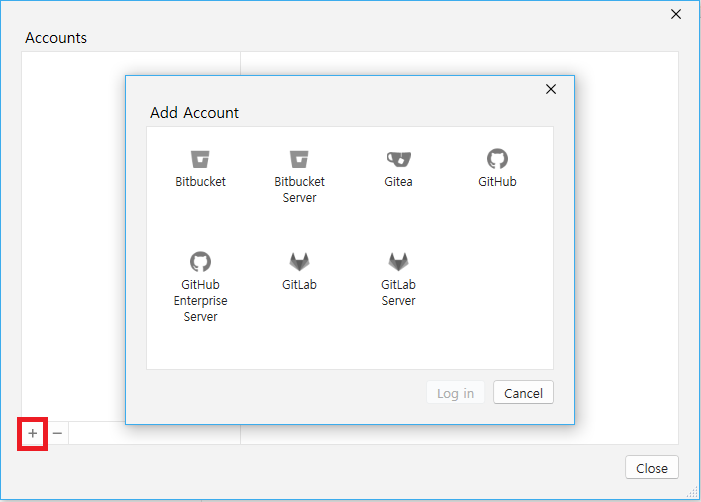Choose the Bitbucket Server icon
Viewport: 701px width, 502px height.
[x=299, y=159]
